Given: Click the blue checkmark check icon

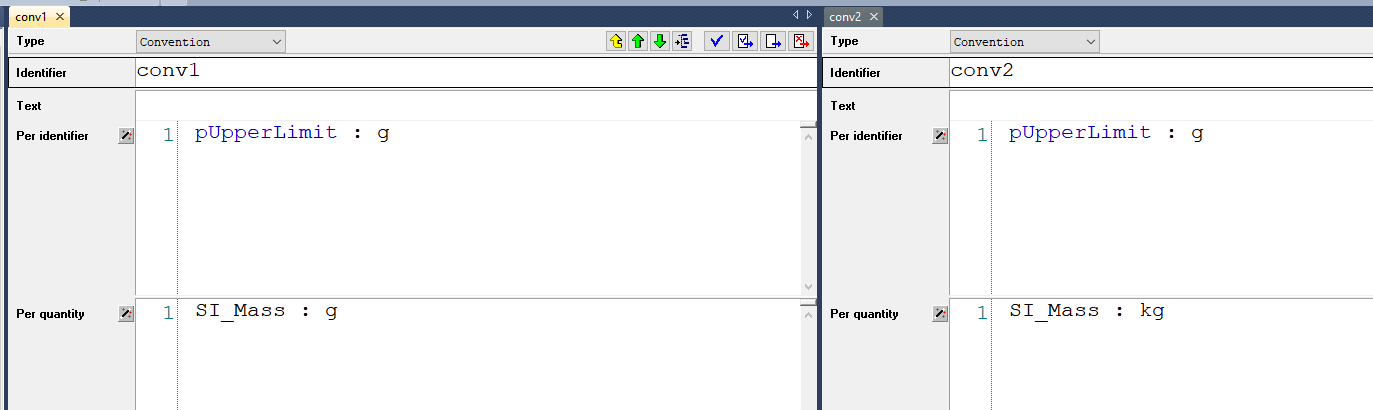Looking at the screenshot, I should (x=716, y=41).
